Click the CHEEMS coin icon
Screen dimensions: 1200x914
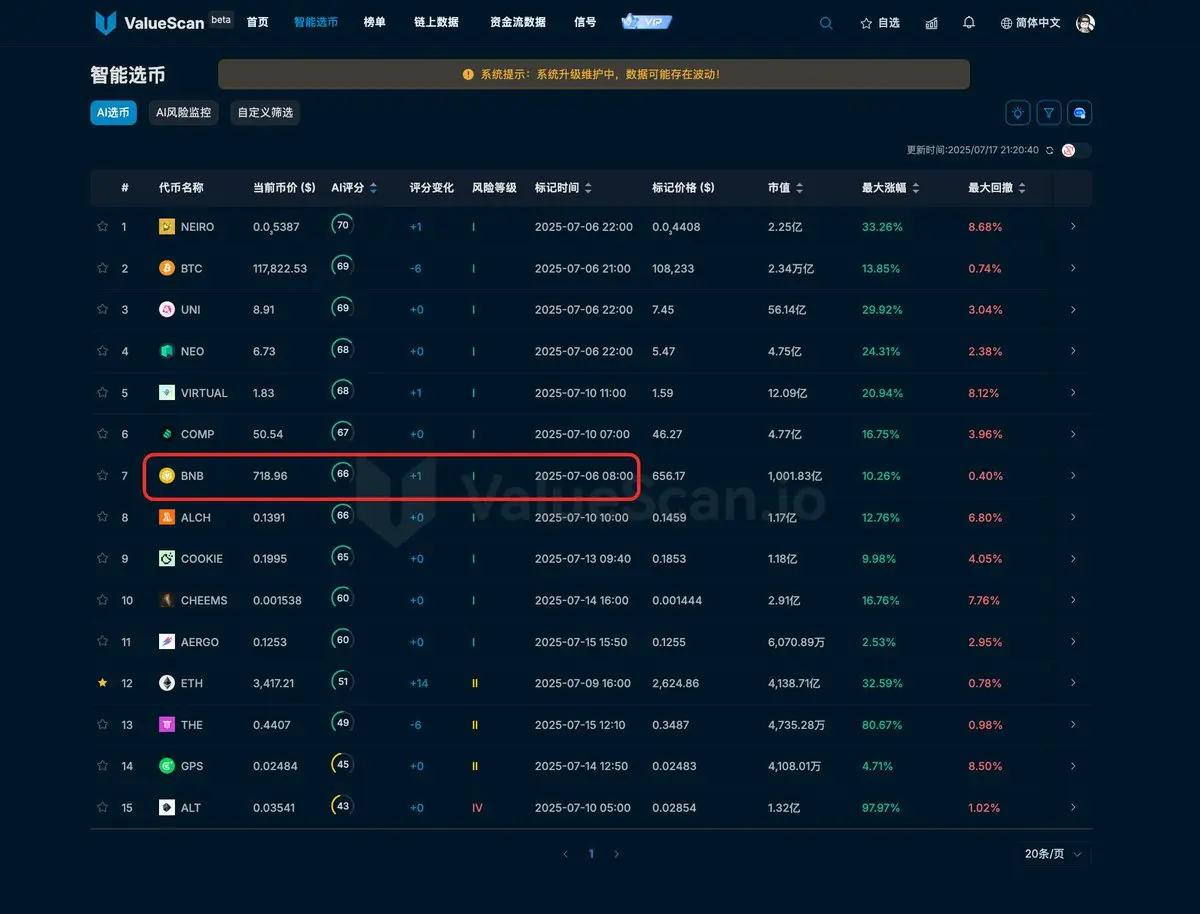point(167,600)
